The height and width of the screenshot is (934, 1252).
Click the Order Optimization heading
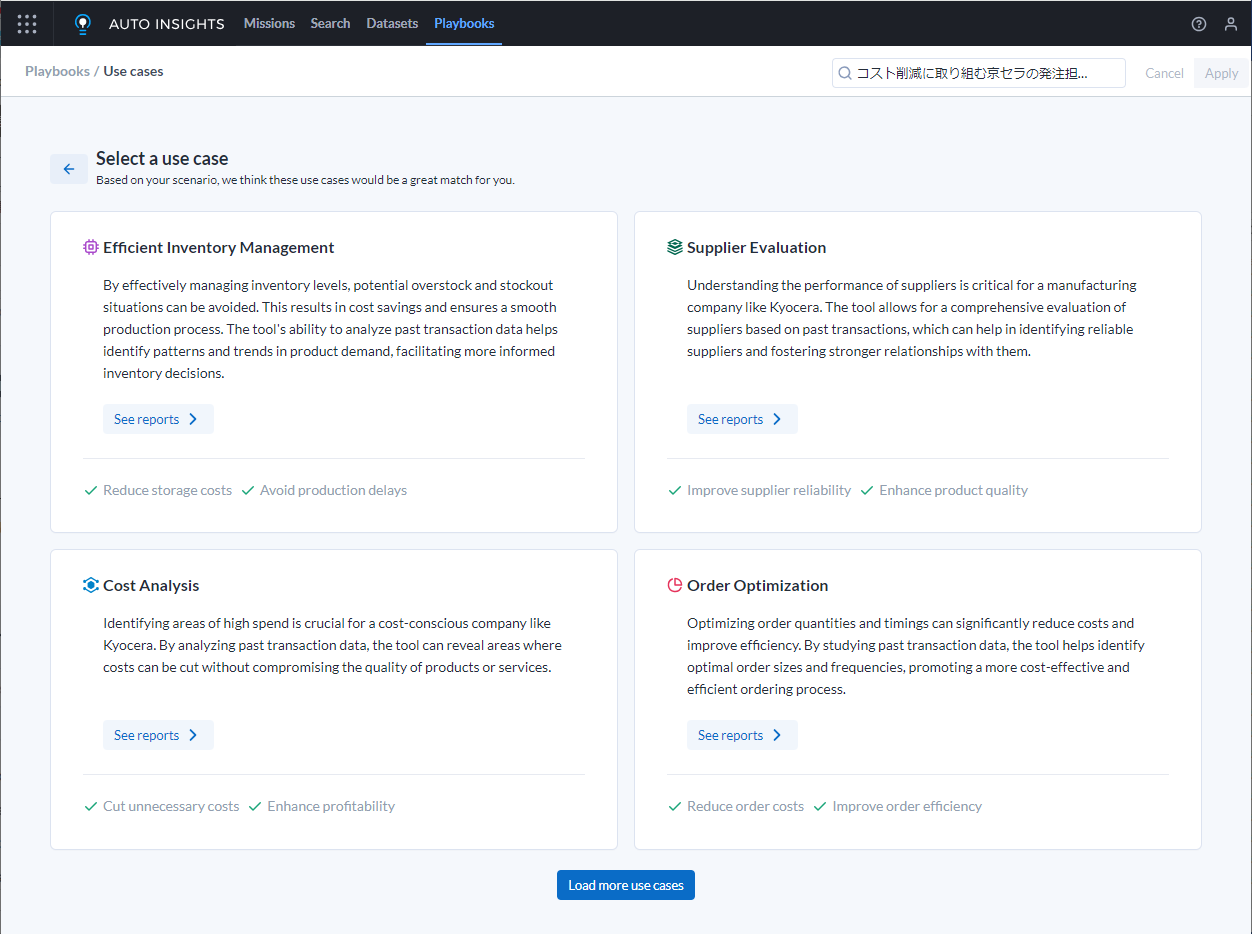(758, 585)
